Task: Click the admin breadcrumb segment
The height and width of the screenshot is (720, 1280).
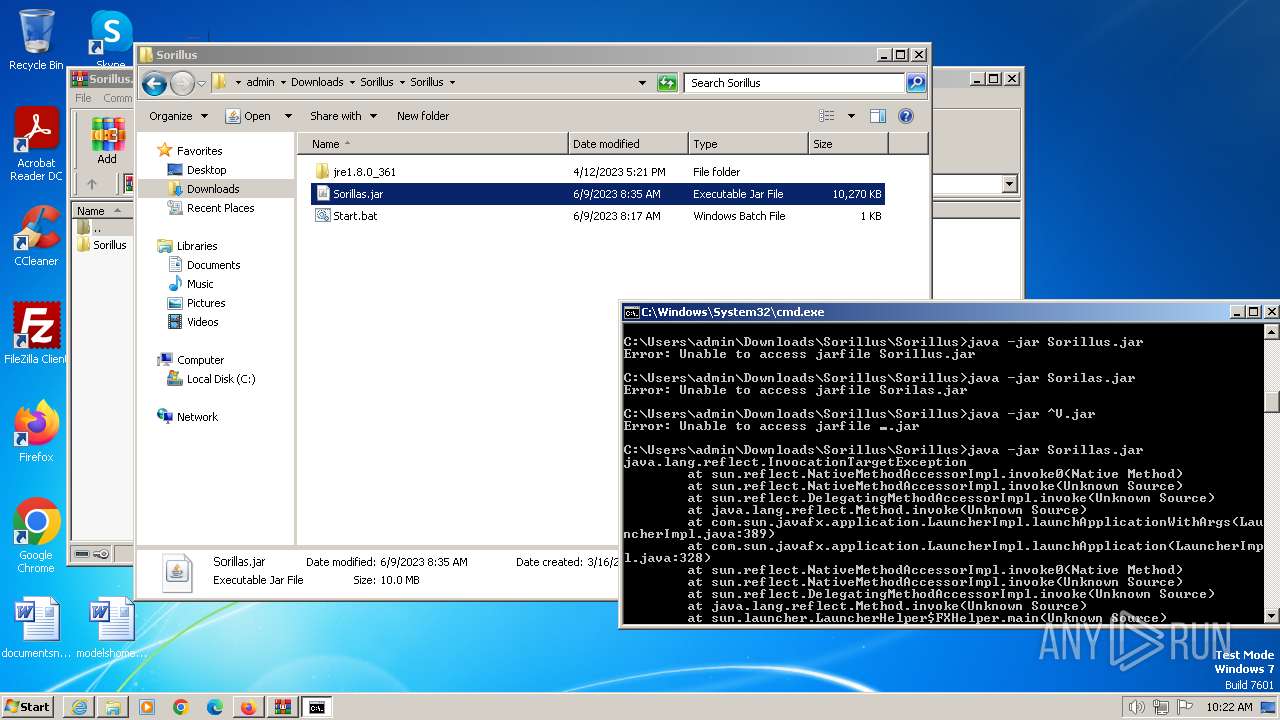Action: [x=260, y=82]
